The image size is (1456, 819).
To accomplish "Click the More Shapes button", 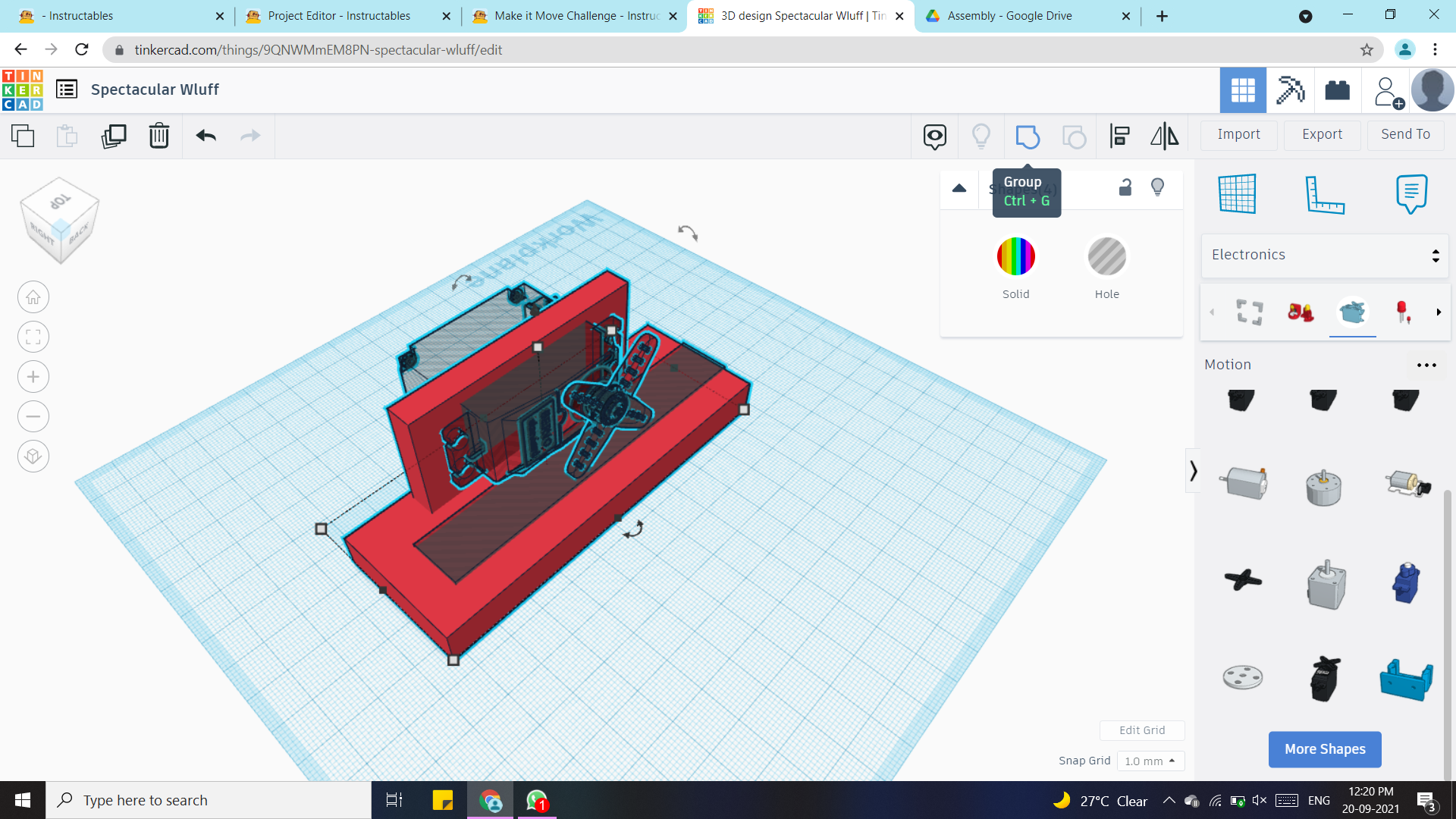I will pyautogui.click(x=1324, y=749).
